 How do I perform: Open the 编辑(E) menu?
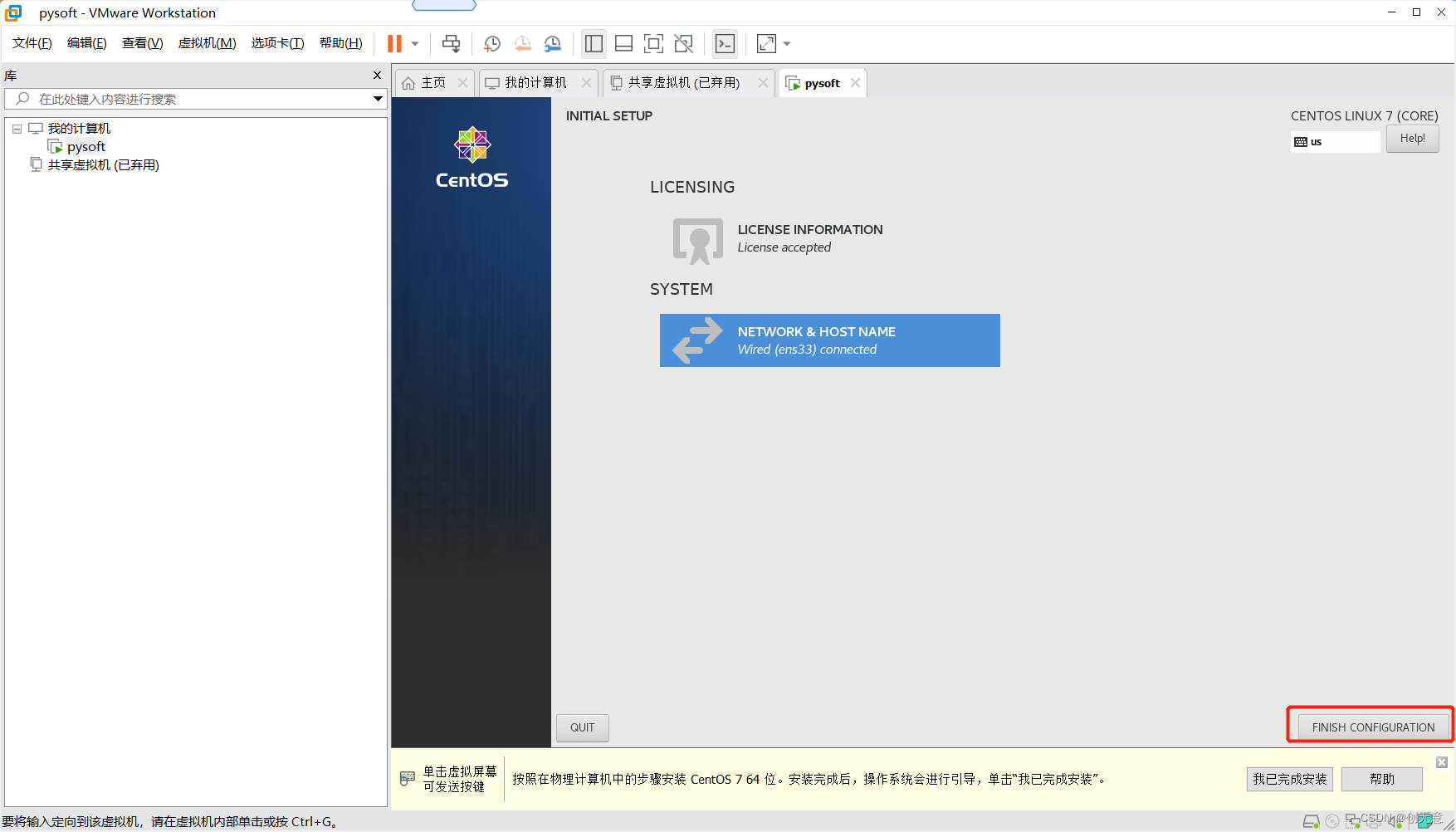pyautogui.click(x=87, y=43)
